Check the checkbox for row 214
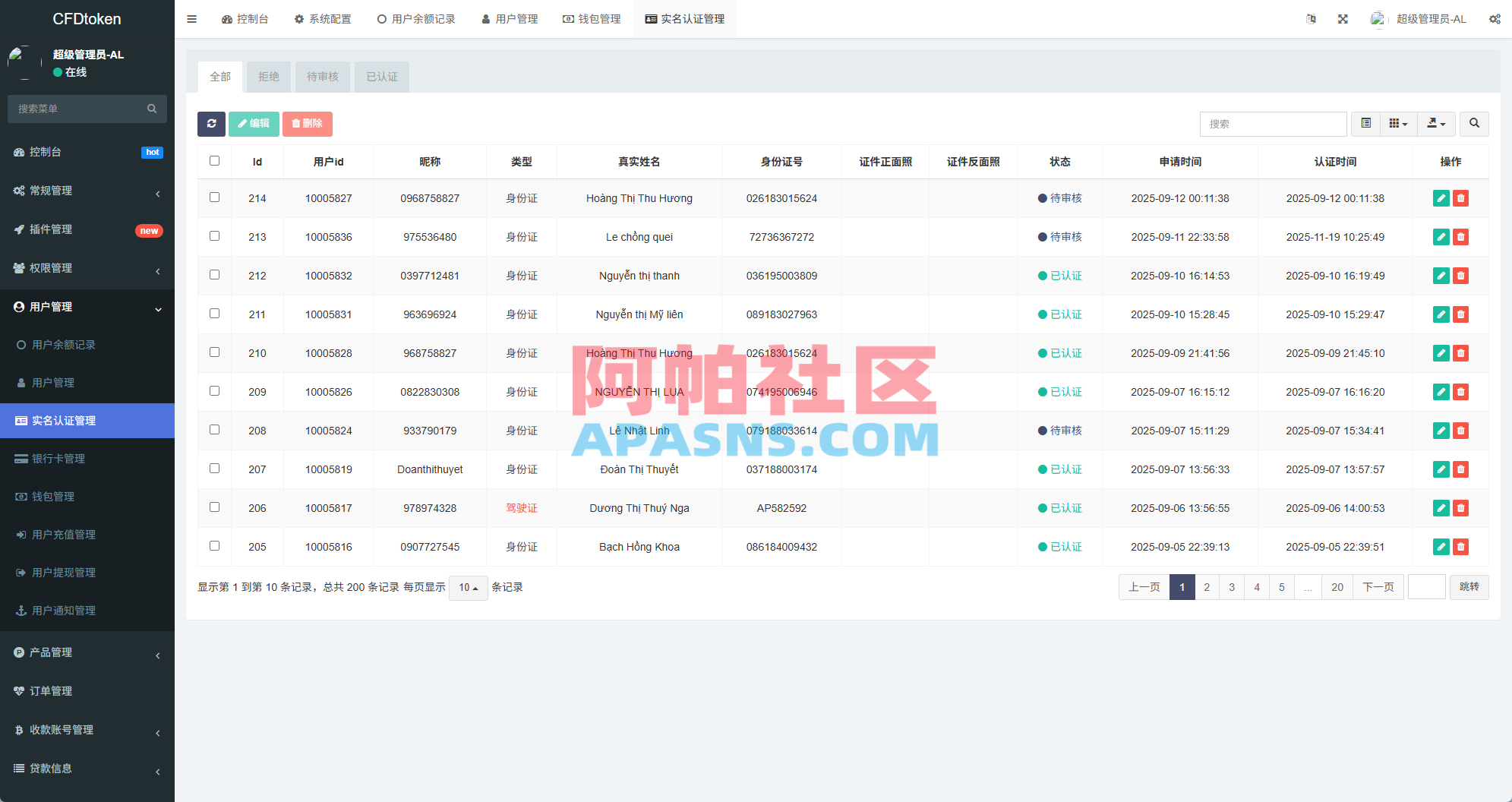The image size is (1512, 802). click(x=214, y=197)
